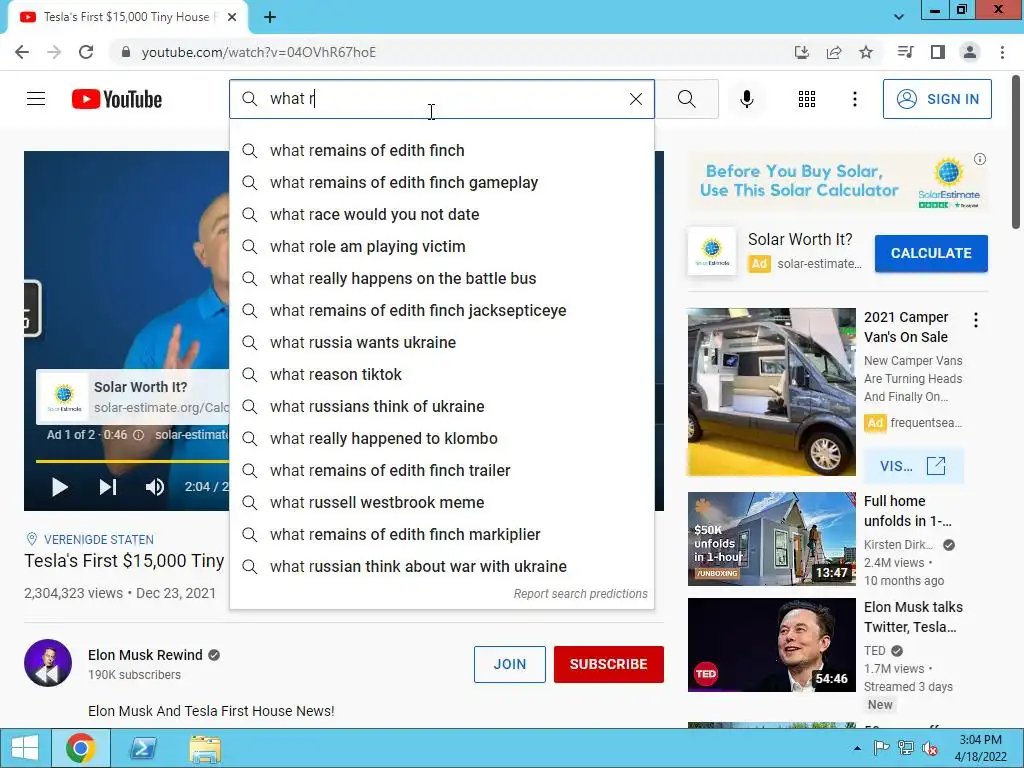Open 2021 Camper Van ad thumbnail
This screenshot has height=768, width=1024.
[x=771, y=392]
